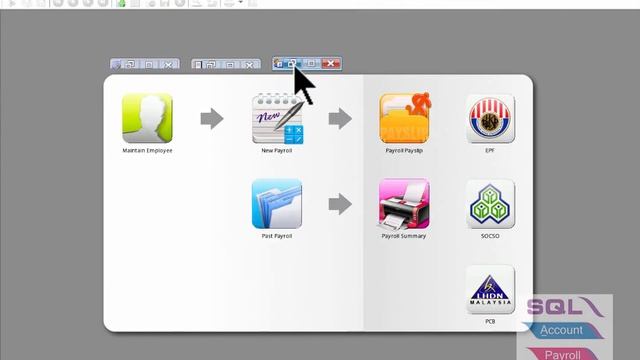640x360 pixels.
Task: Open the Maintain Employee icon
Action: pos(147,118)
